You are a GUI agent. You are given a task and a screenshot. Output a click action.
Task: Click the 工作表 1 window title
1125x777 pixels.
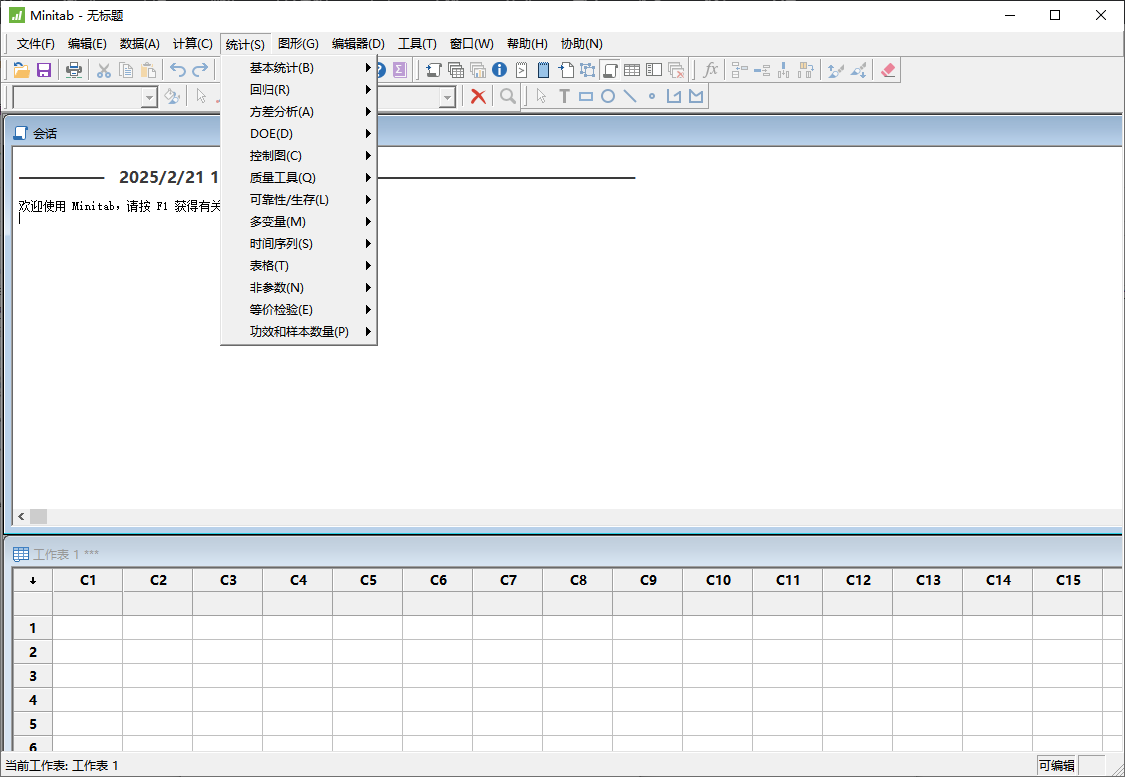click(66, 554)
